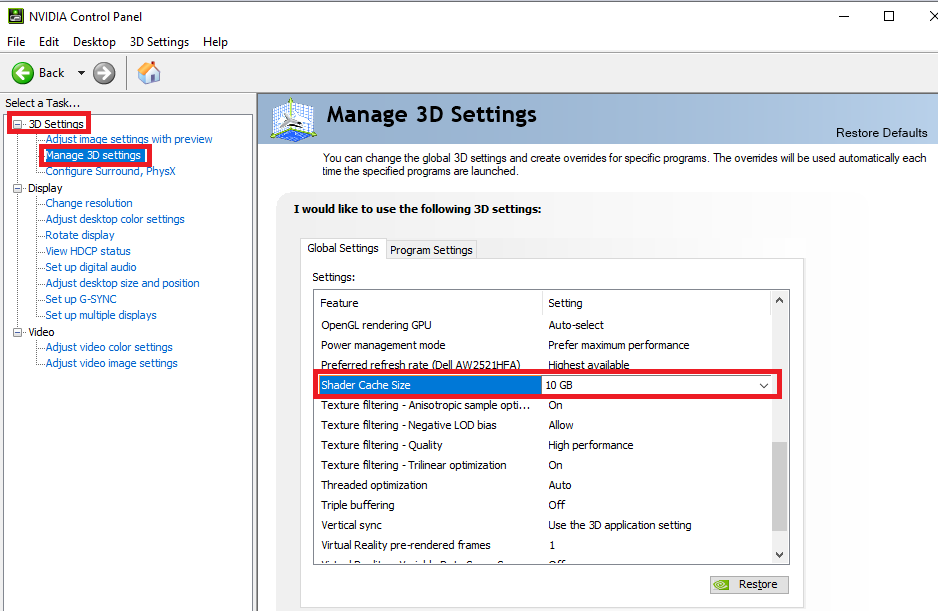The height and width of the screenshot is (611, 938).
Task: Collapse the Video tree node
Action: pyautogui.click(x=17, y=332)
